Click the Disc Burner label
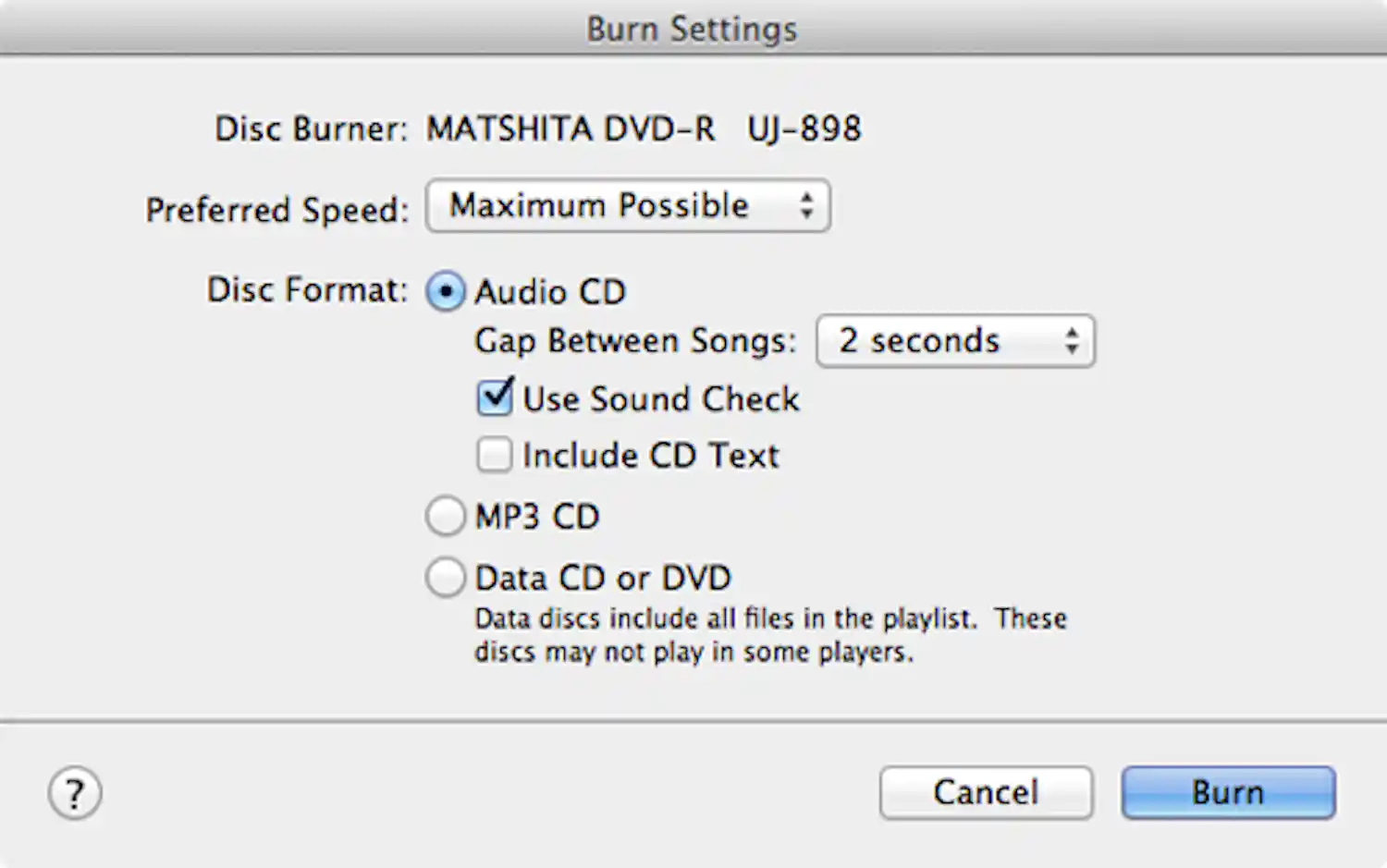Viewport: 1387px width, 868px height. pyautogui.click(x=311, y=128)
